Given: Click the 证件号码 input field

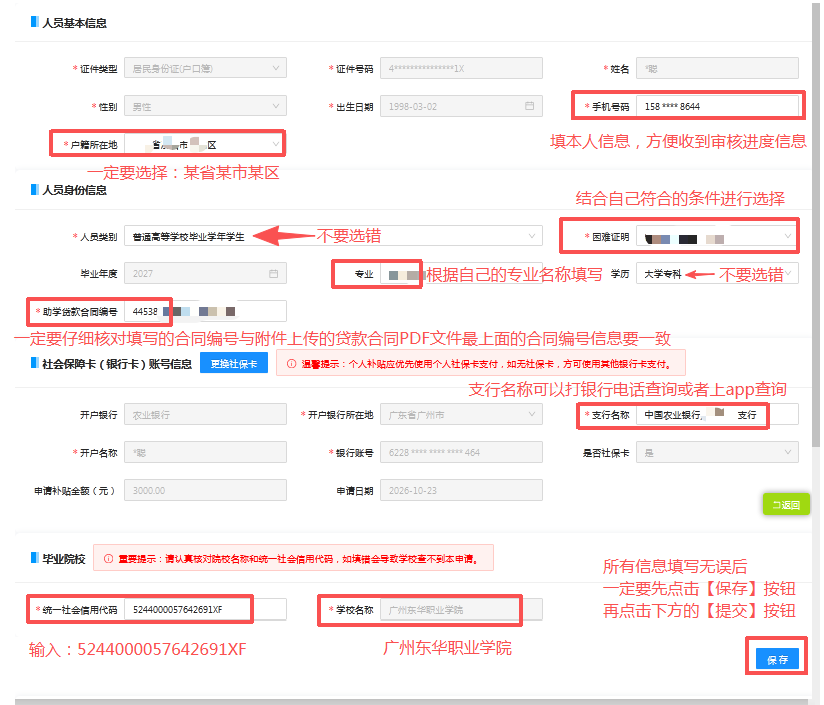Looking at the screenshot, I should pos(461,68).
